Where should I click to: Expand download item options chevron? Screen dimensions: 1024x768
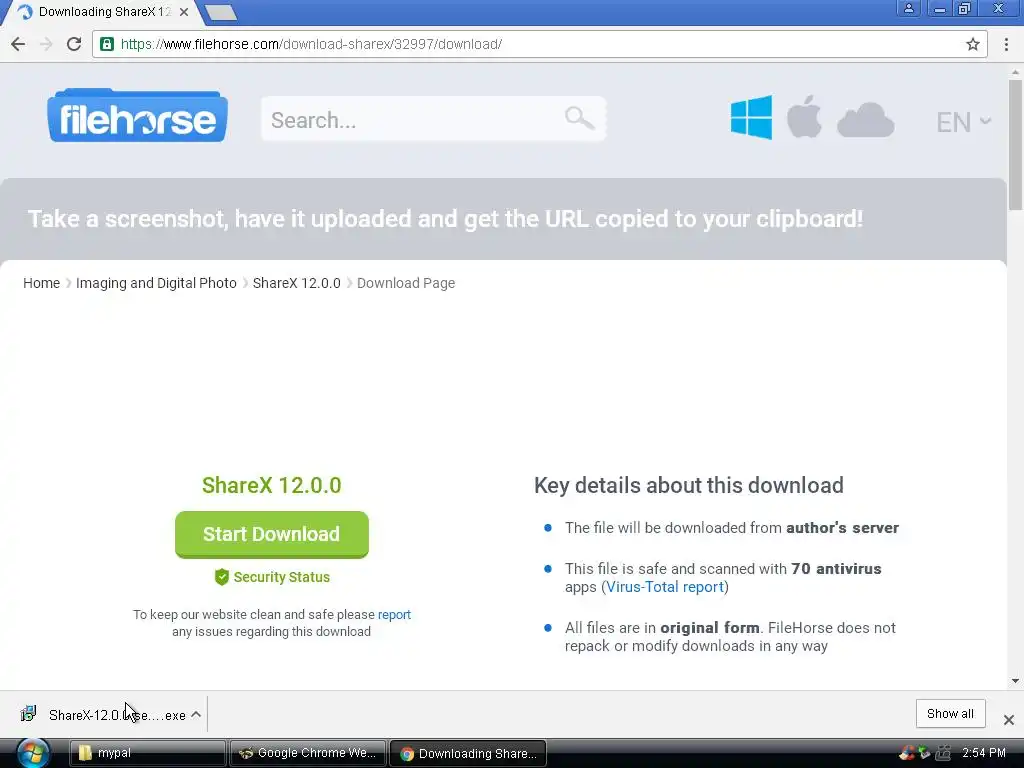point(196,714)
